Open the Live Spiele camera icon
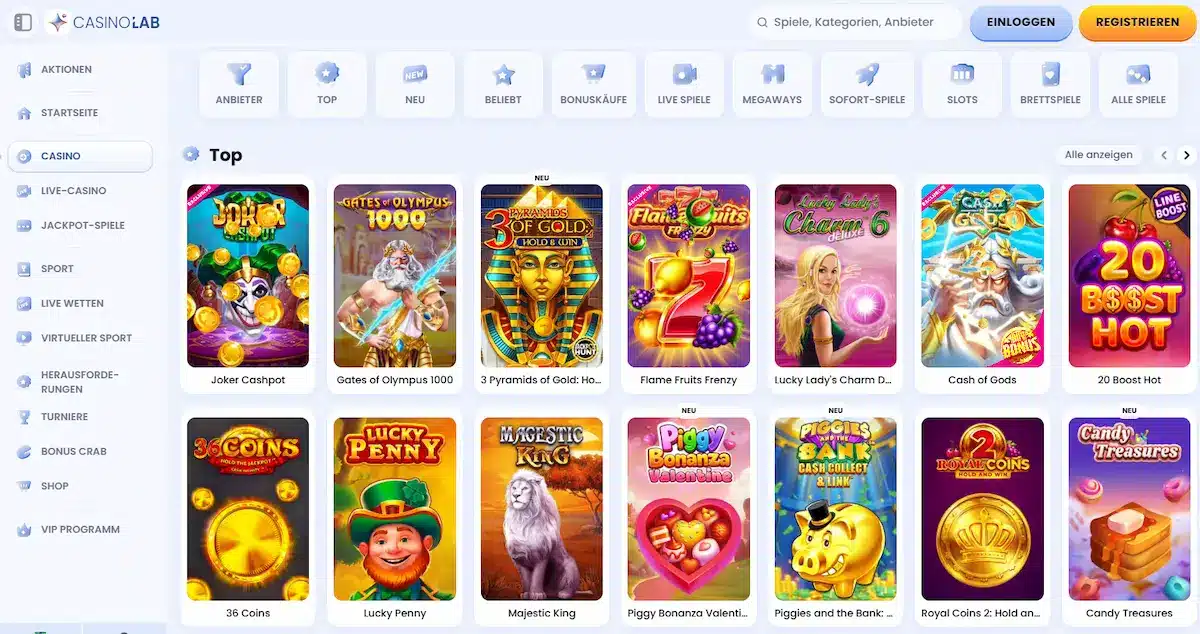 [684, 74]
